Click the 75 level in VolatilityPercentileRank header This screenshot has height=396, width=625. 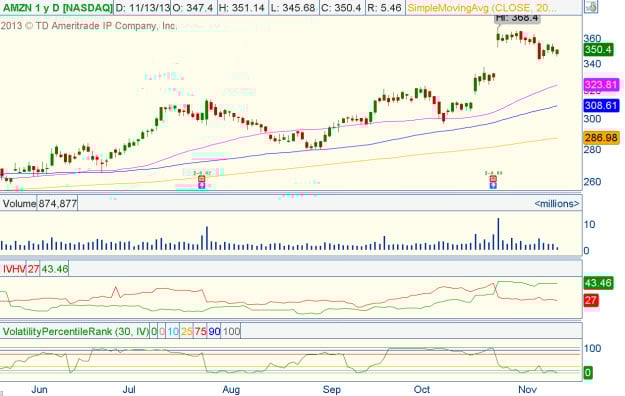pyautogui.click(x=200, y=331)
